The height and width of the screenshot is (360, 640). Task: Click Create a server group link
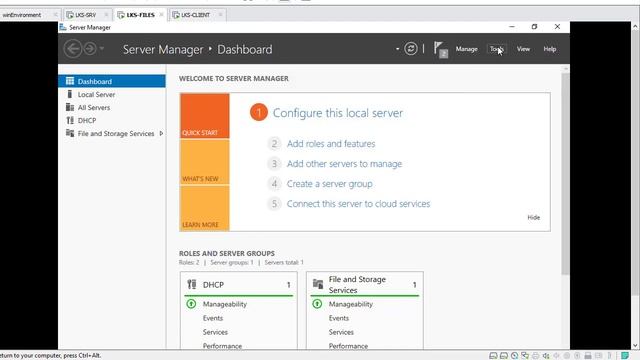329,184
